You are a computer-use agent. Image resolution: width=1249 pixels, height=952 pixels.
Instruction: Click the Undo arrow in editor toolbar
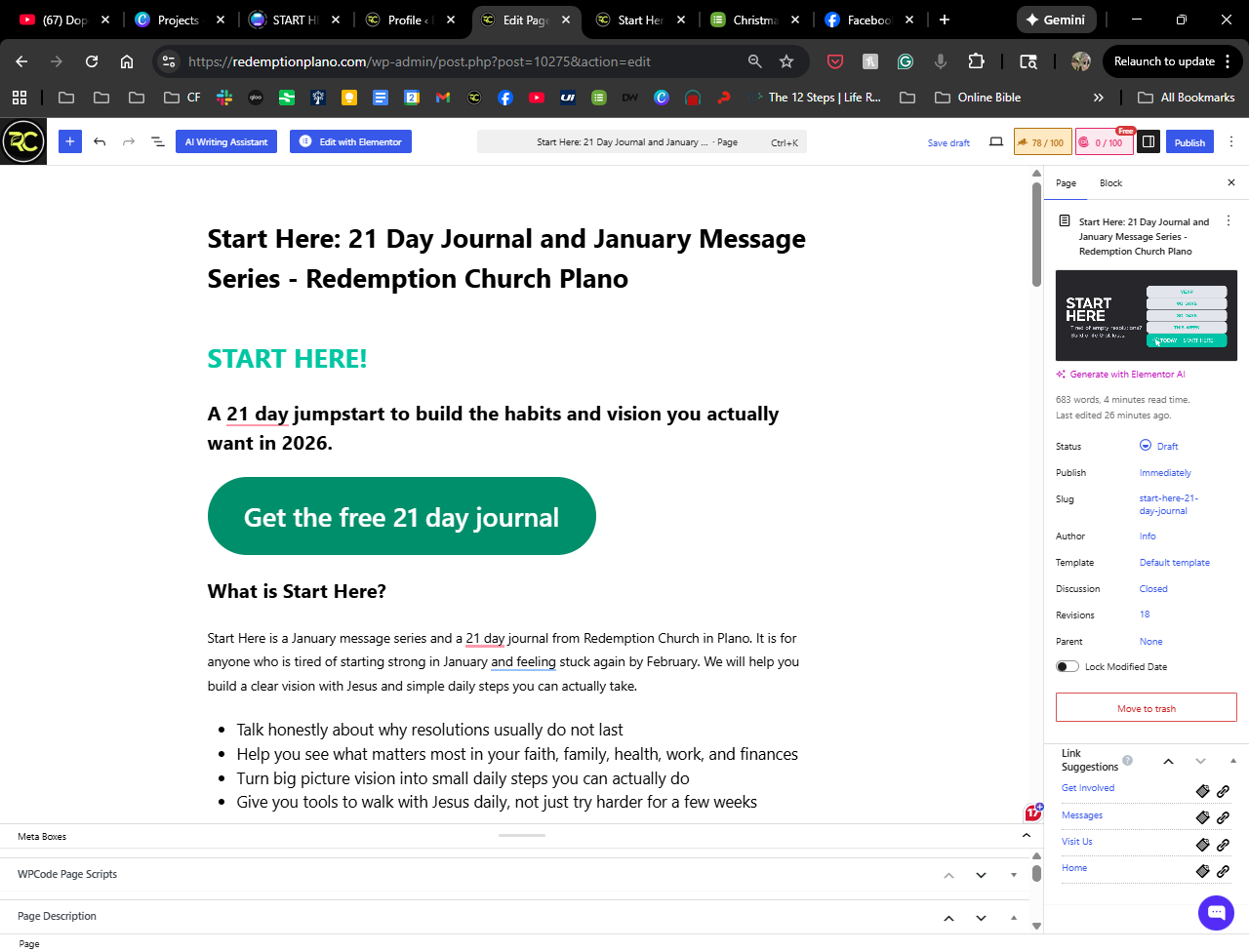tap(100, 141)
